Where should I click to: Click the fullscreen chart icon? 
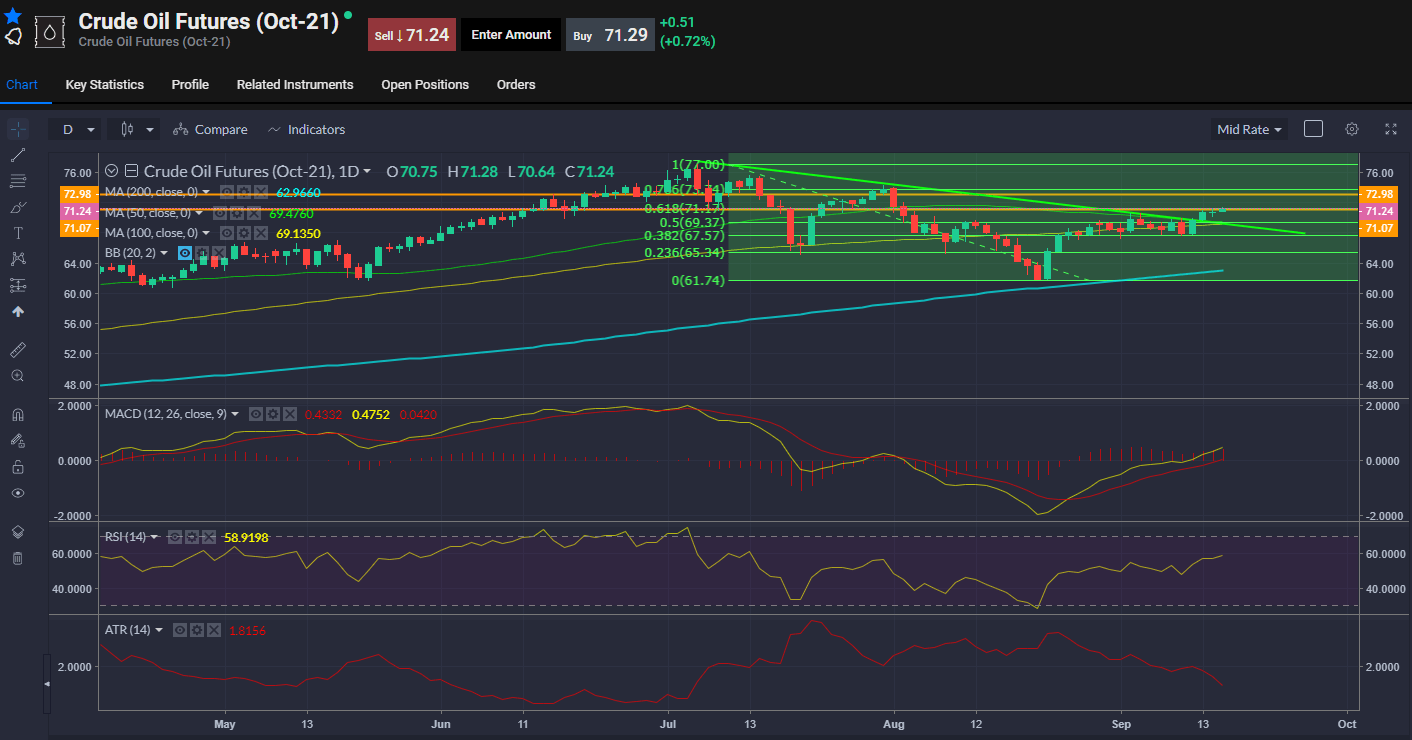click(1391, 129)
